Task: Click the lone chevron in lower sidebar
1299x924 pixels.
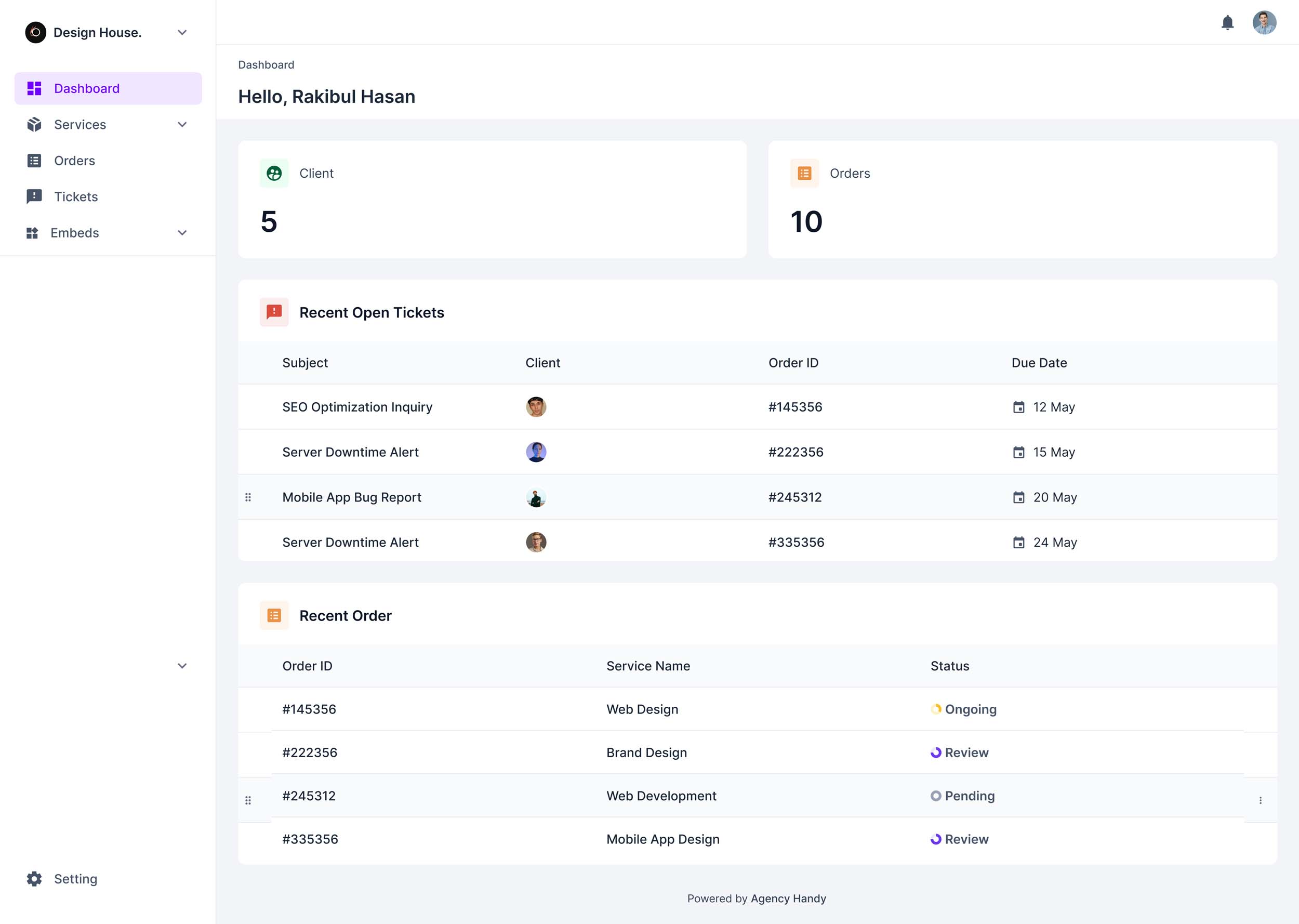Action: coord(182,666)
